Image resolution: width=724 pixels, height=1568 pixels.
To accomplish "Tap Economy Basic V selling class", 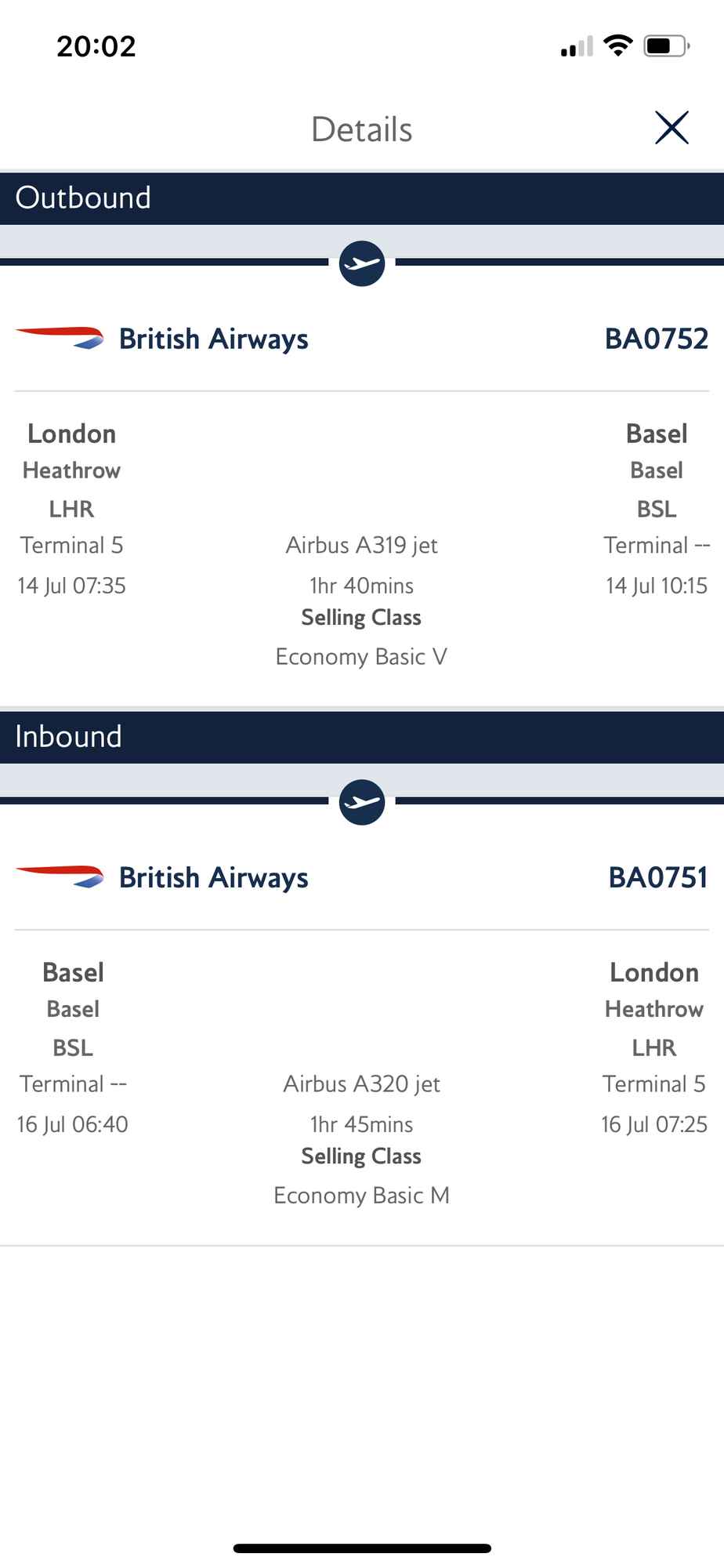I will tap(361, 656).
